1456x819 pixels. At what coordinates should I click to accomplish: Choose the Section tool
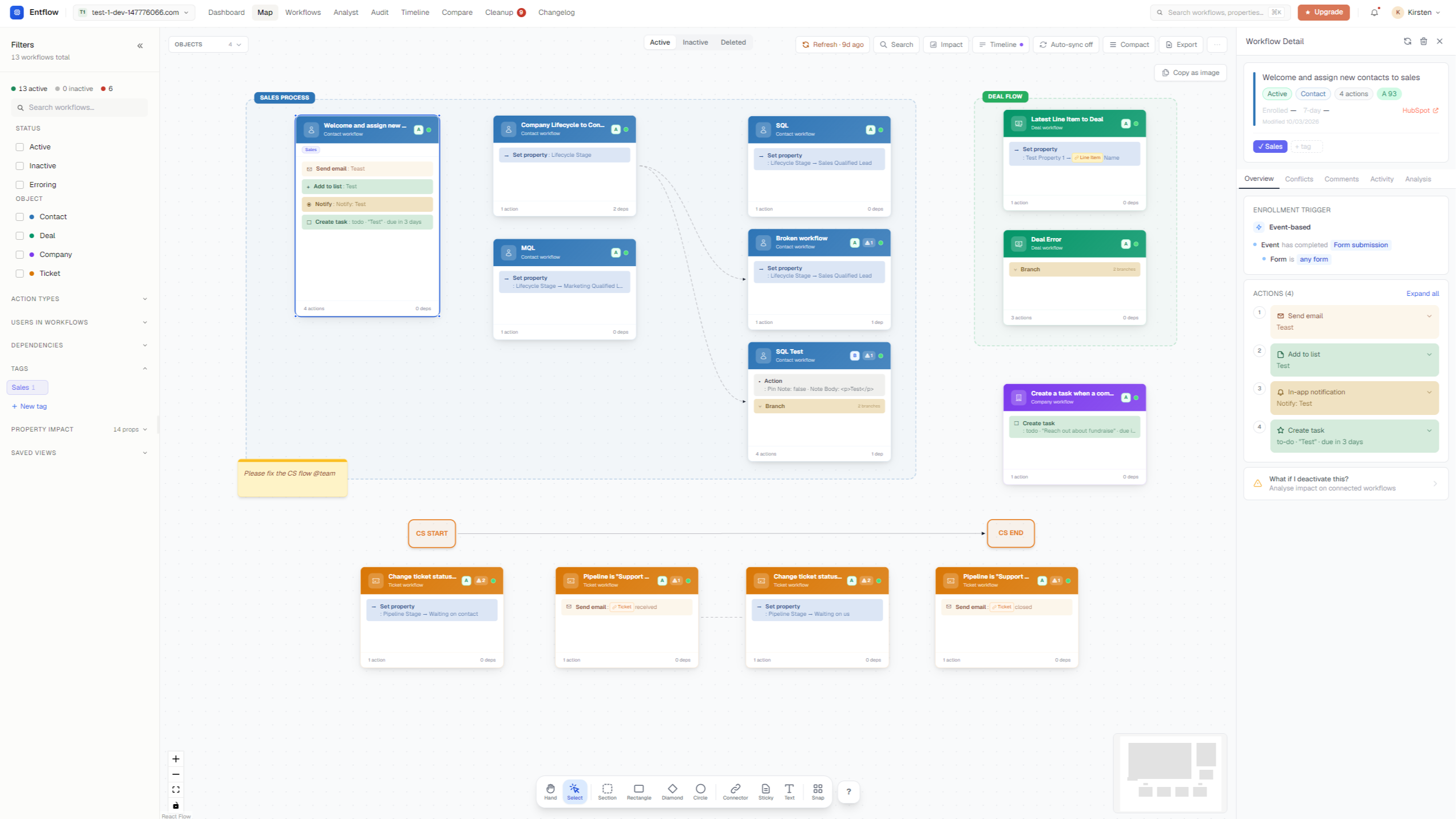click(607, 792)
